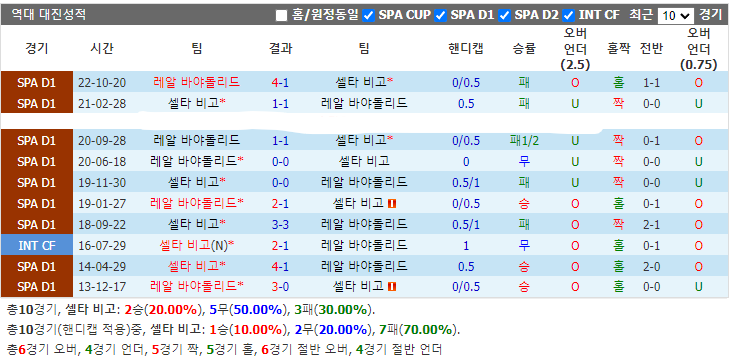Click halftime score 2-0 on 14-04-29
The height and width of the screenshot is (362, 730).
coord(651,267)
